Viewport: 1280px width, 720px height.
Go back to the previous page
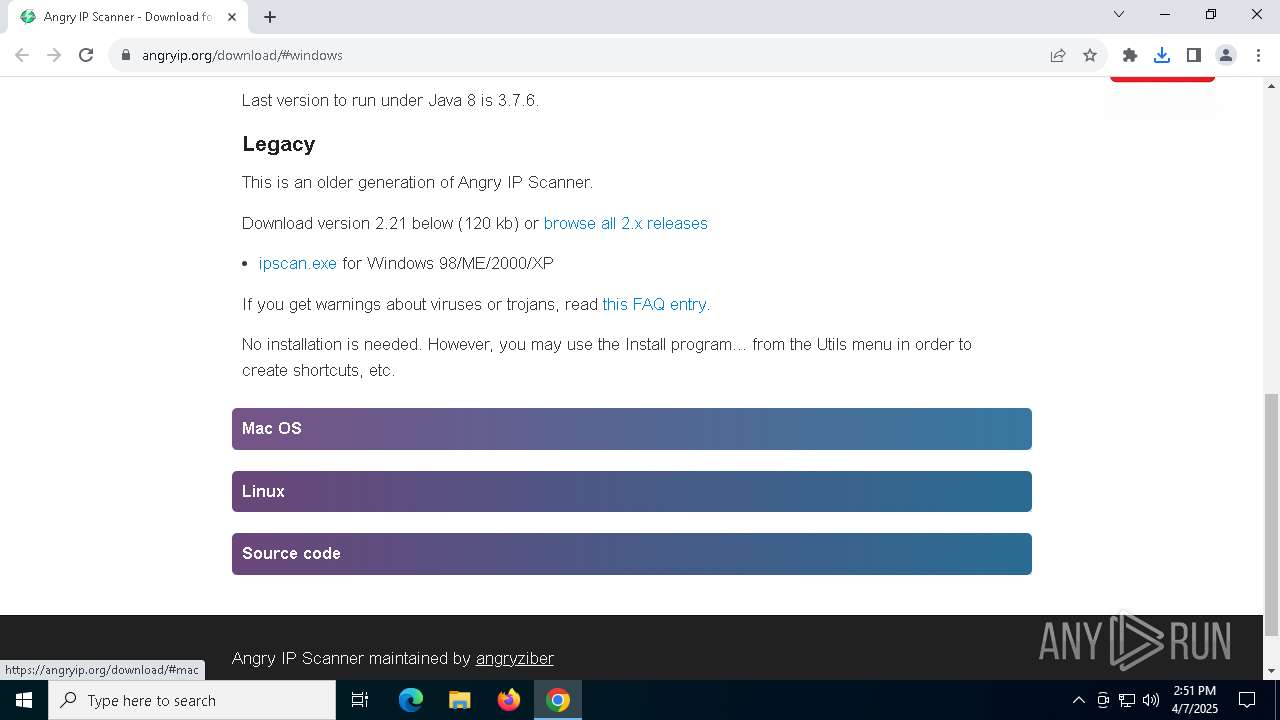coord(22,55)
